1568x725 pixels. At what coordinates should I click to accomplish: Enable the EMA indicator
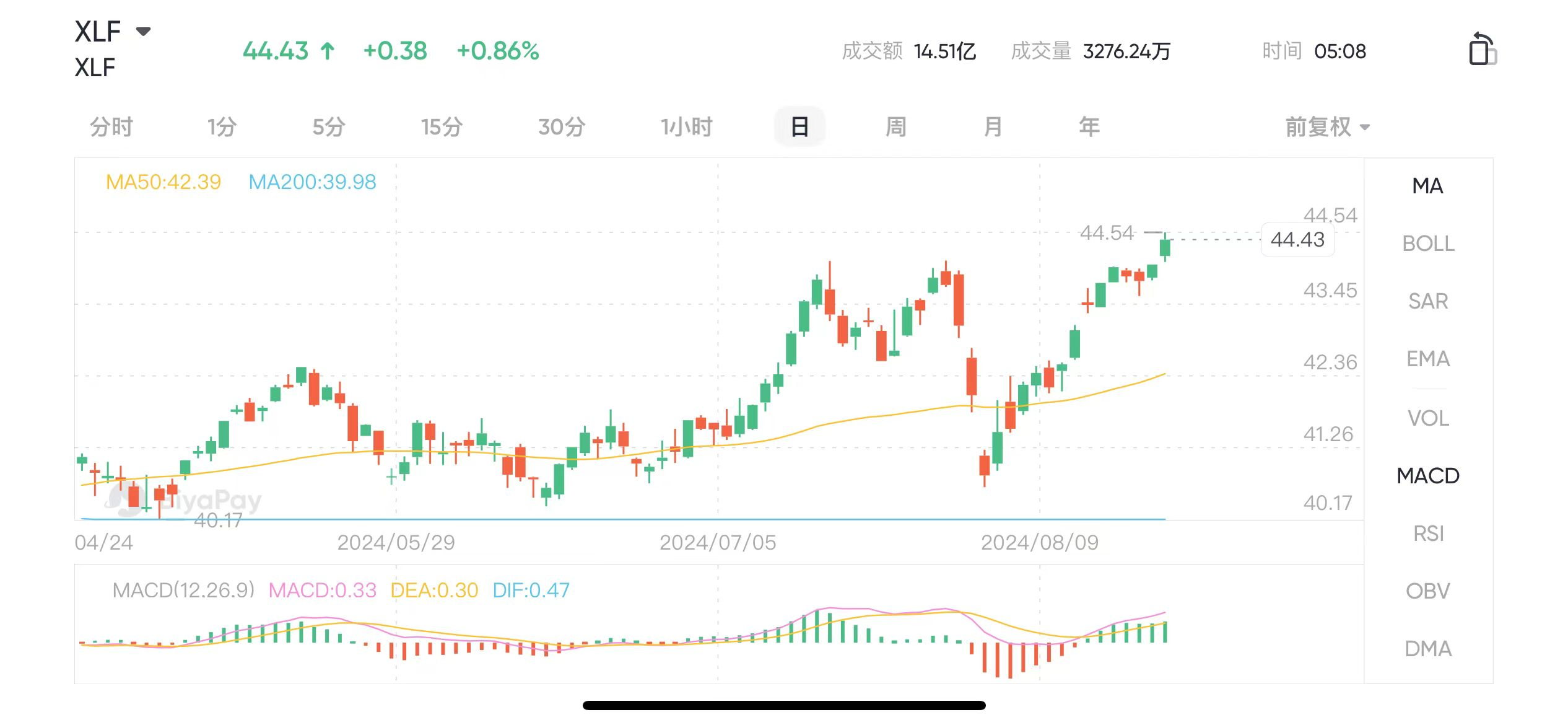pos(1428,359)
